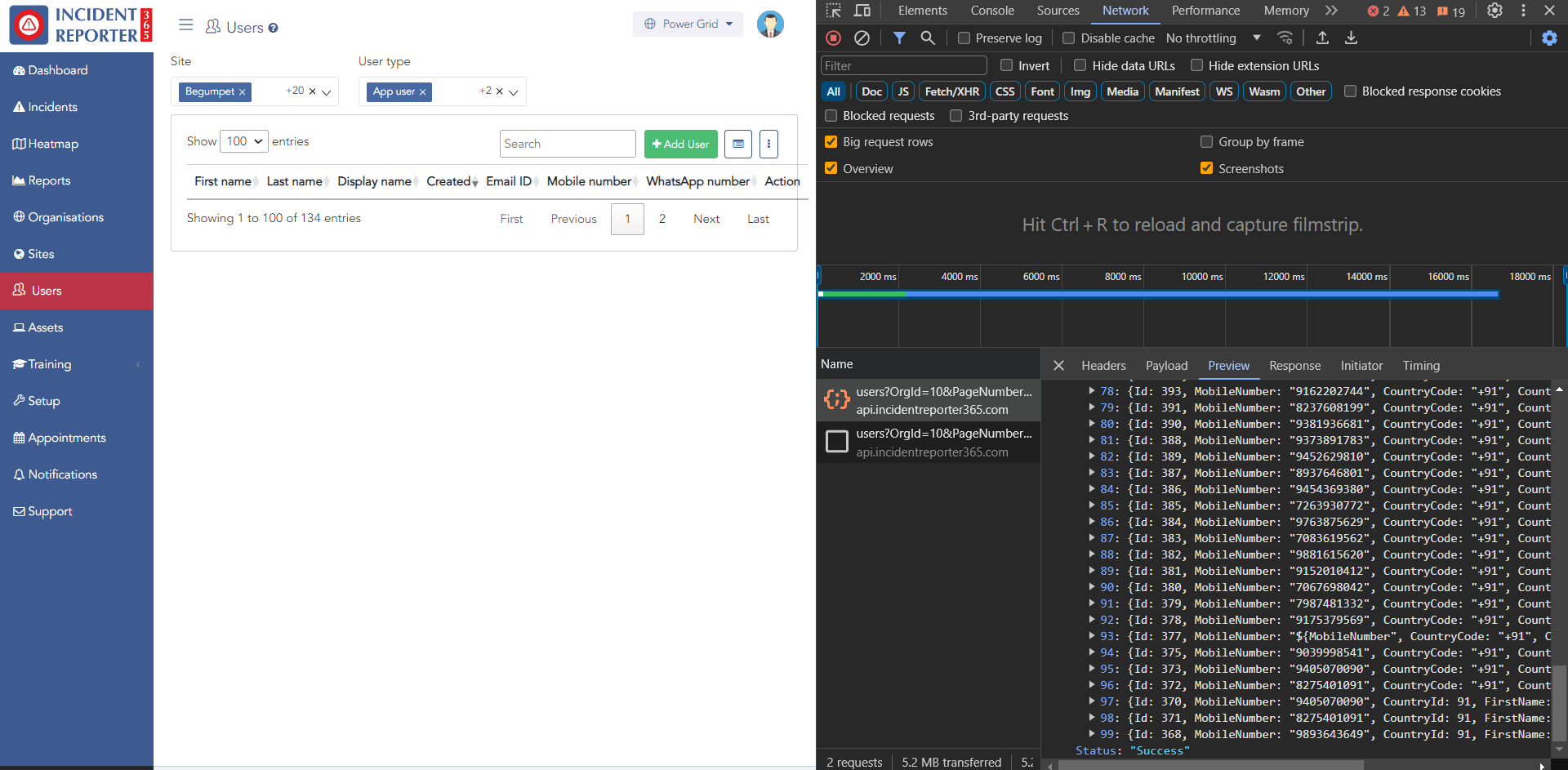Toggle the network filter funnel icon
This screenshot has height=770, width=1568.
[x=899, y=38]
